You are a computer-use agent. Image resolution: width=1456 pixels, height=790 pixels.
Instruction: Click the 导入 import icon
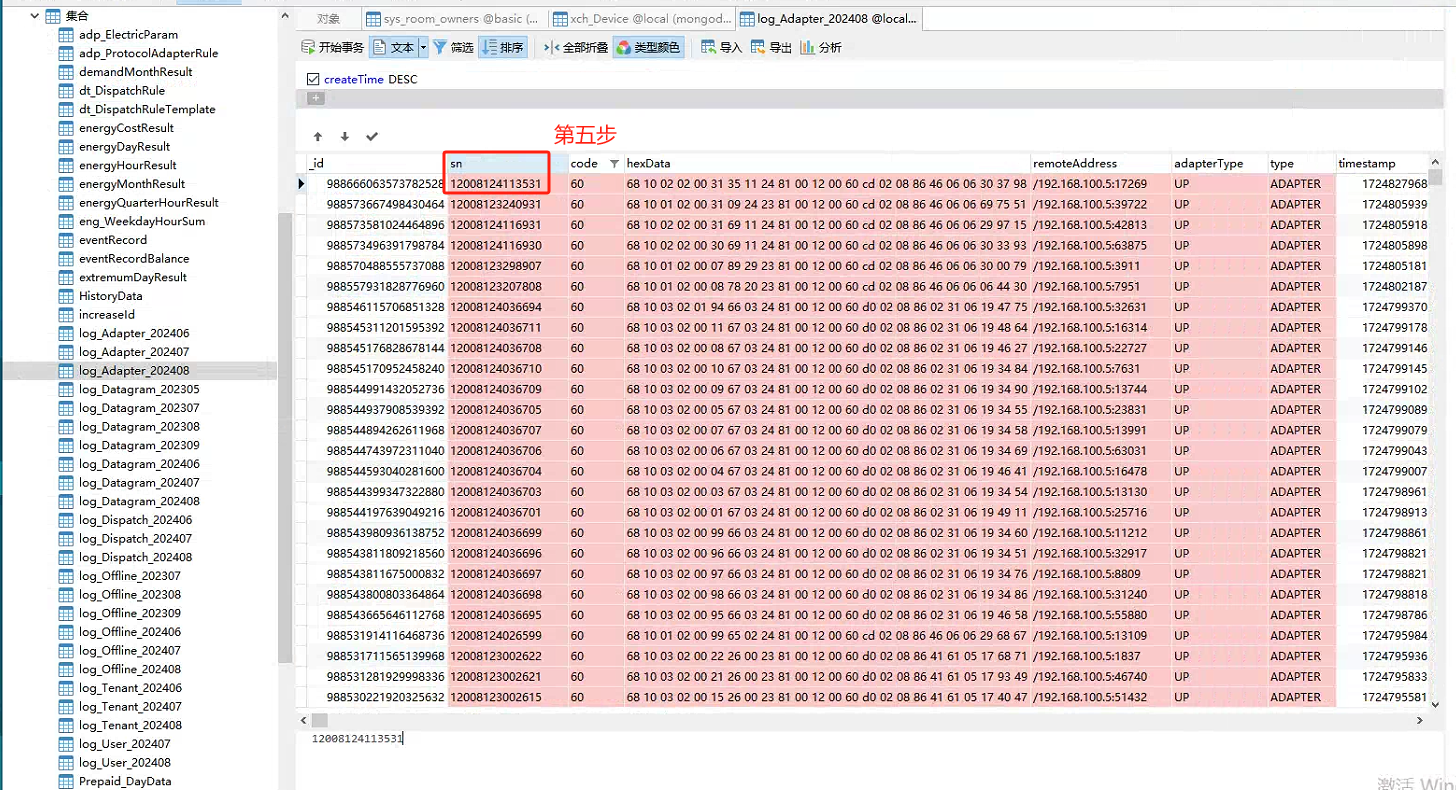(x=721, y=47)
